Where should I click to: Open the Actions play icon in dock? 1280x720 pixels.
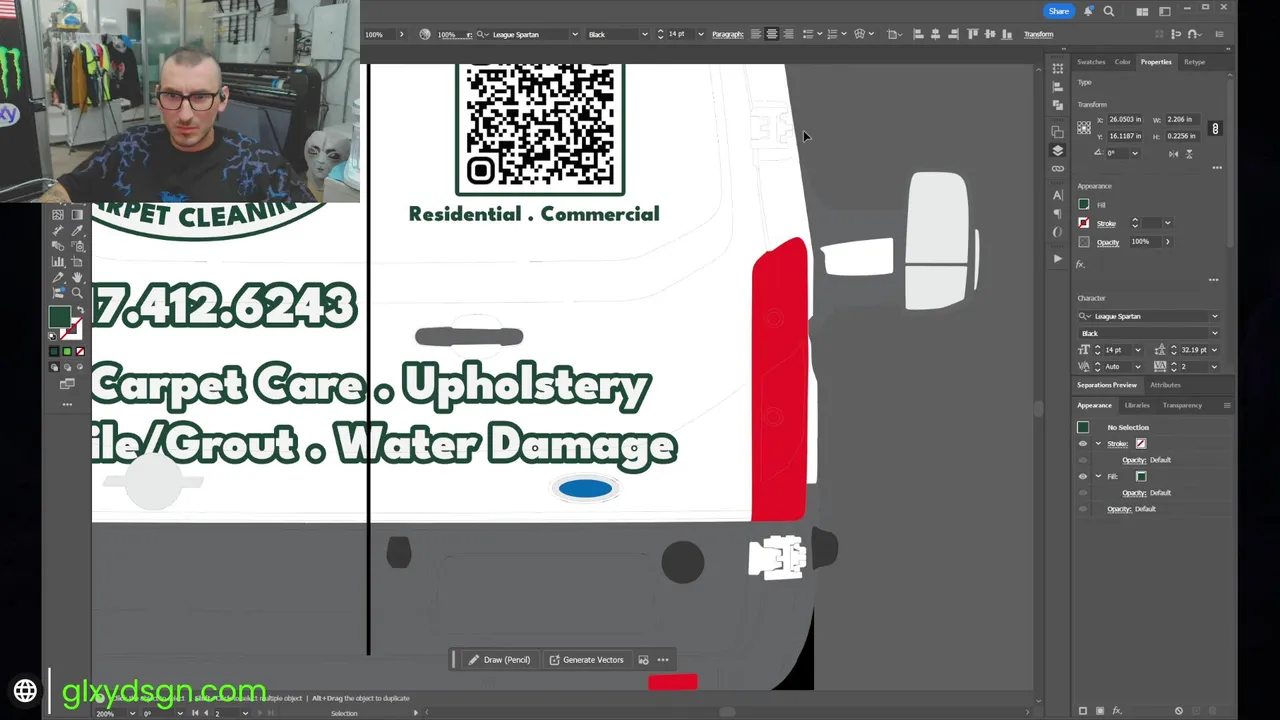coord(1058,258)
